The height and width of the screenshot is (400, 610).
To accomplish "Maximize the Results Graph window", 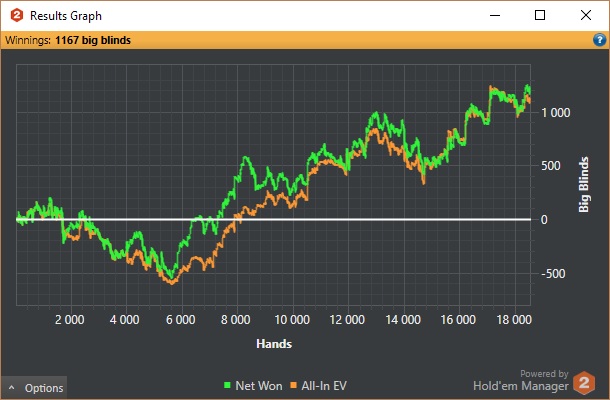I will (540, 15).
